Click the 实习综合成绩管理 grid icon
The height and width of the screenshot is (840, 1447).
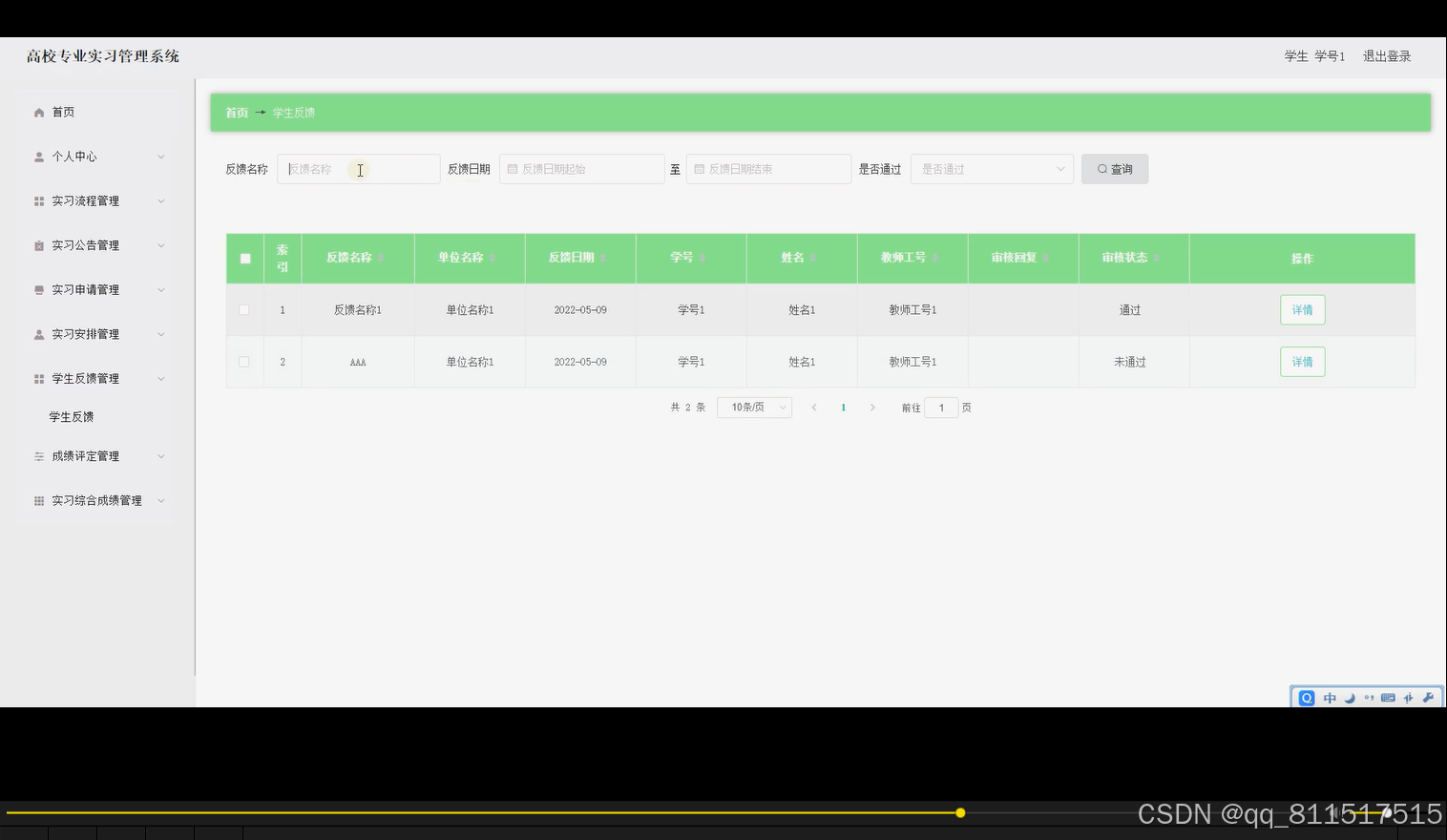[x=39, y=501]
